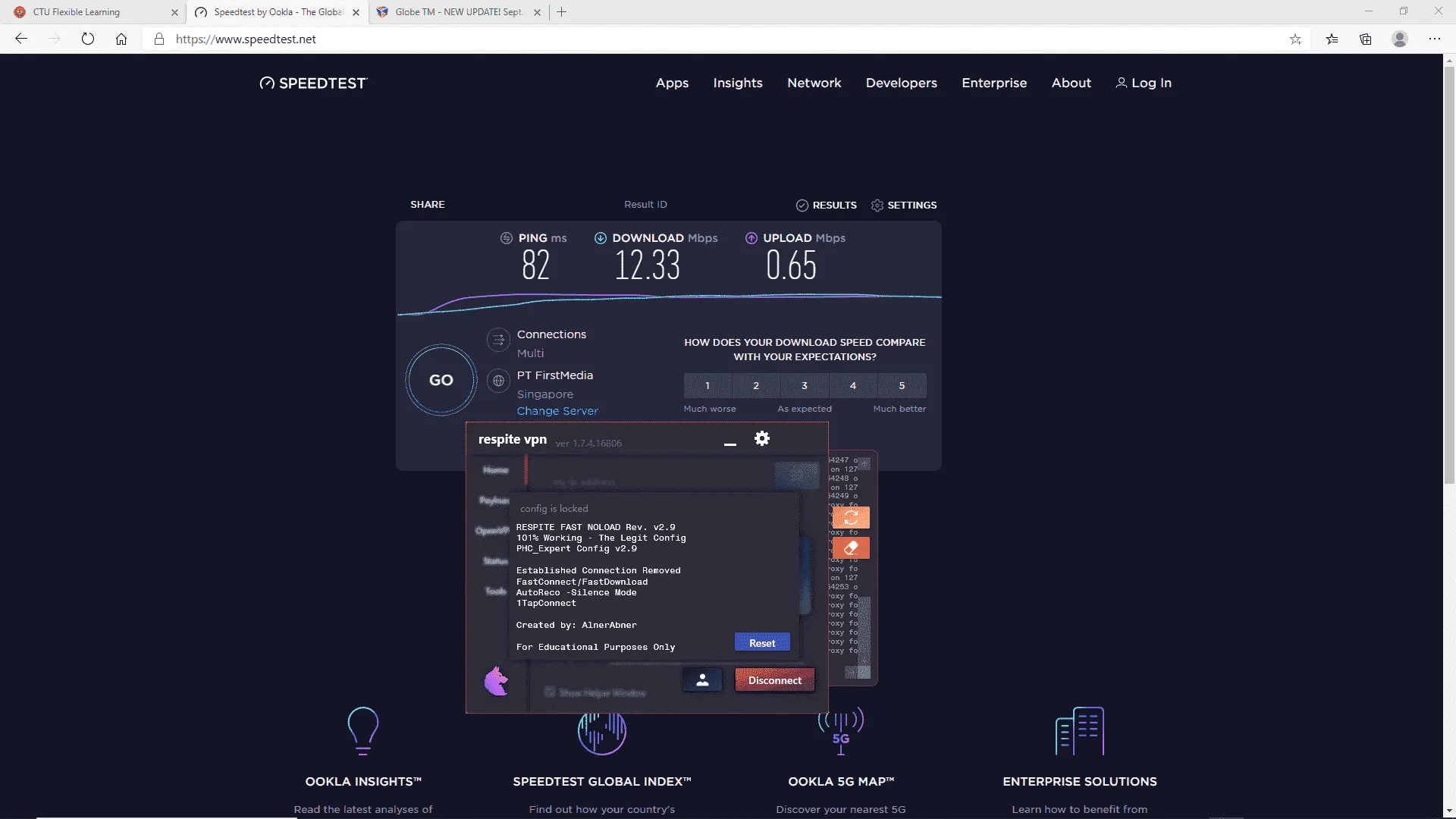
Task: Open browser Settings and more ellipsis menu
Action: 1435,39
